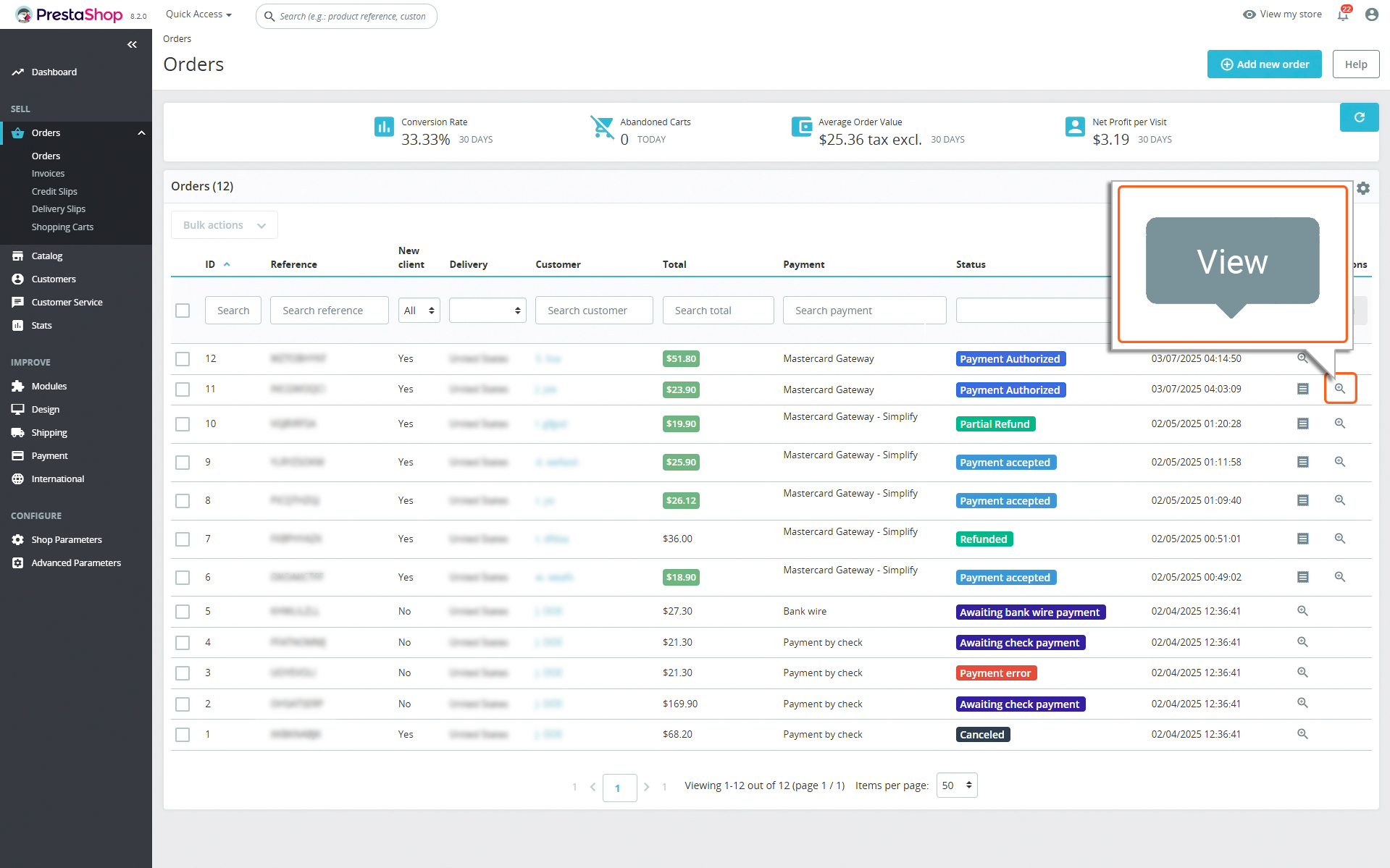Image resolution: width=1390 pixels, height=868 pixels.
Task: Click the notifications bell icon
Action: pyautogui.click(x=1343, y=14)
